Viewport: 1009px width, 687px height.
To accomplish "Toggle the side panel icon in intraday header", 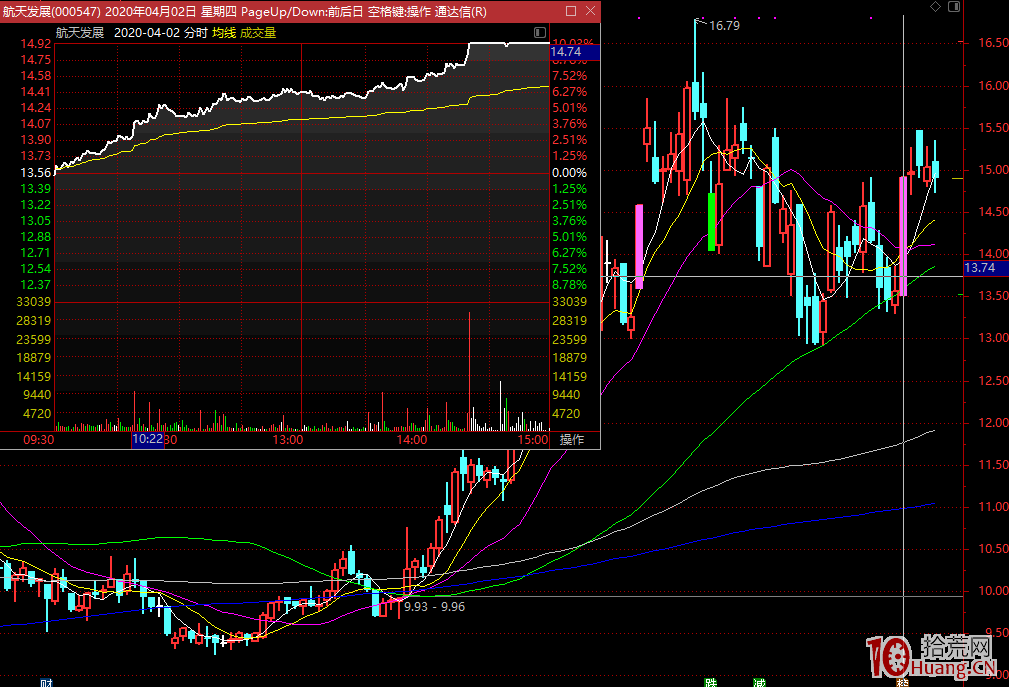I will click(x=541, y=32).
